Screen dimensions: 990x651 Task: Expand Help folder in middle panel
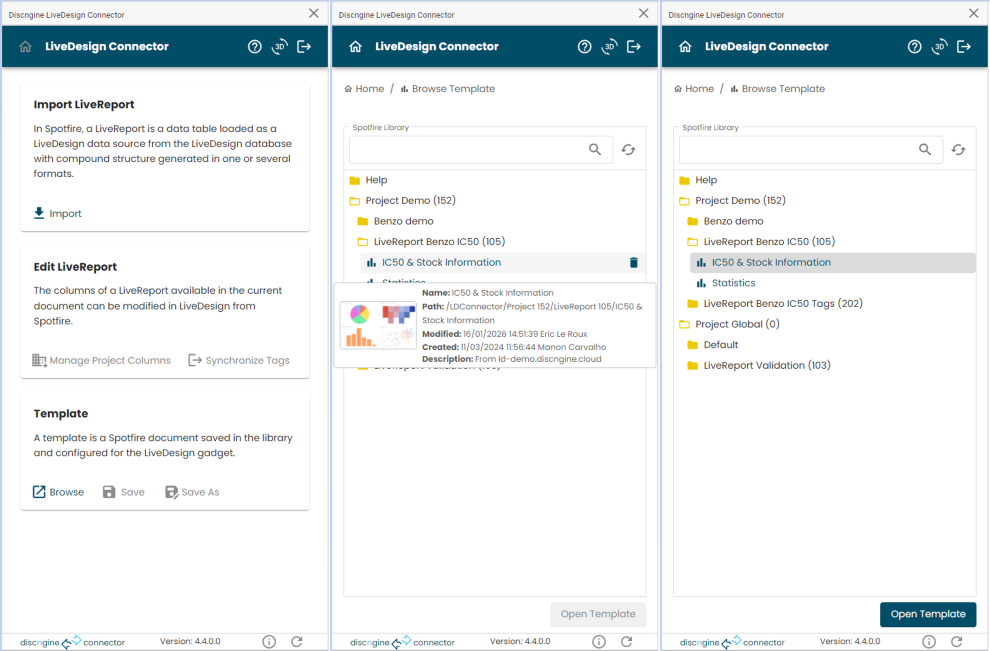tap(368, 180)
